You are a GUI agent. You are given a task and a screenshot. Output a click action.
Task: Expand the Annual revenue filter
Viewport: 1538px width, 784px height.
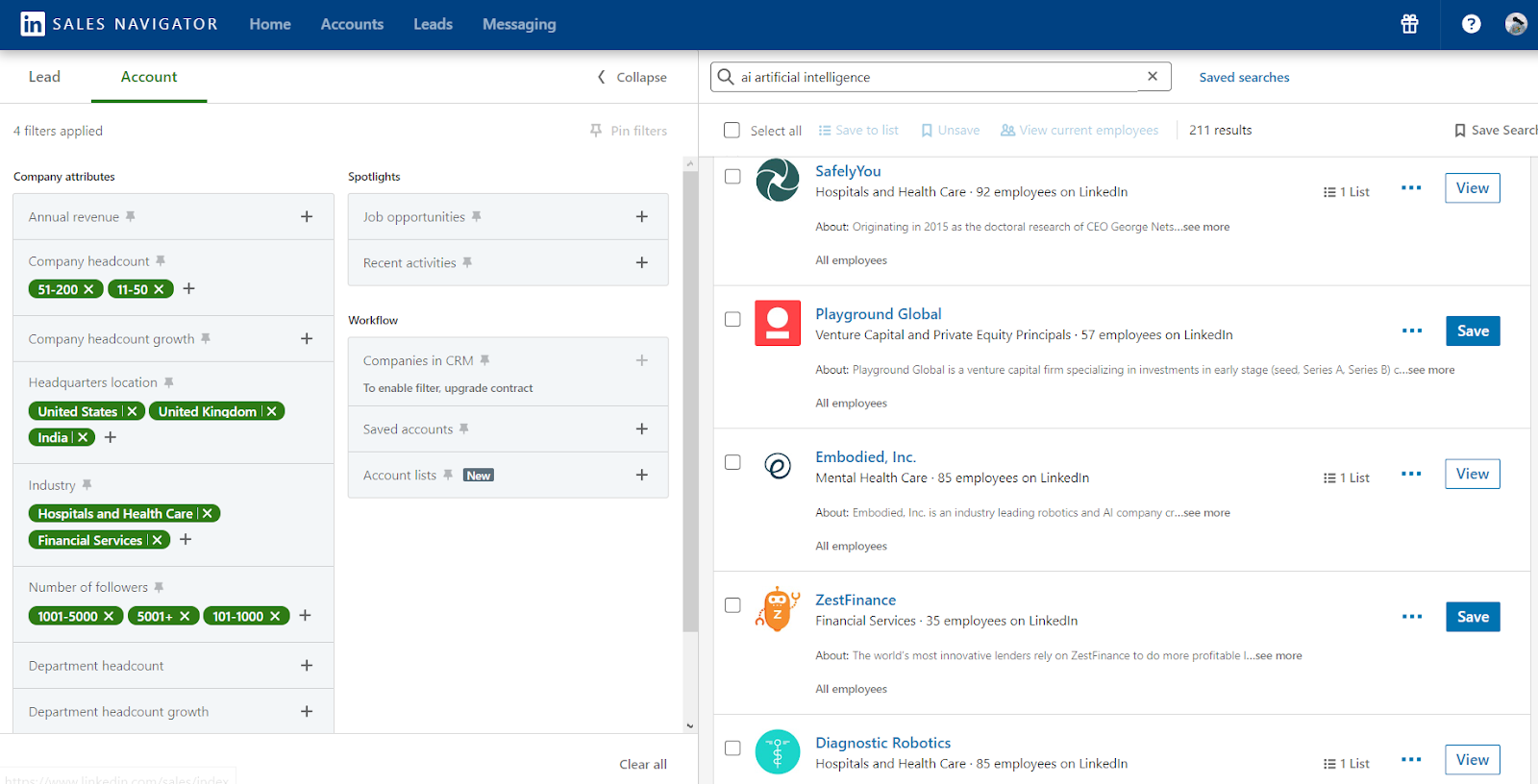pos(307,217)
